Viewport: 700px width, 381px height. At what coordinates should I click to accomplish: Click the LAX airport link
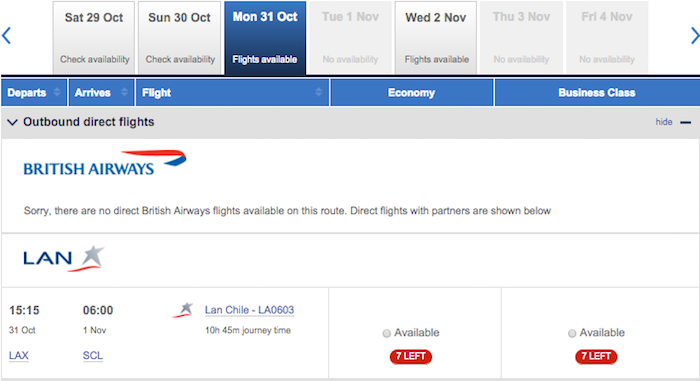point(19,356)
